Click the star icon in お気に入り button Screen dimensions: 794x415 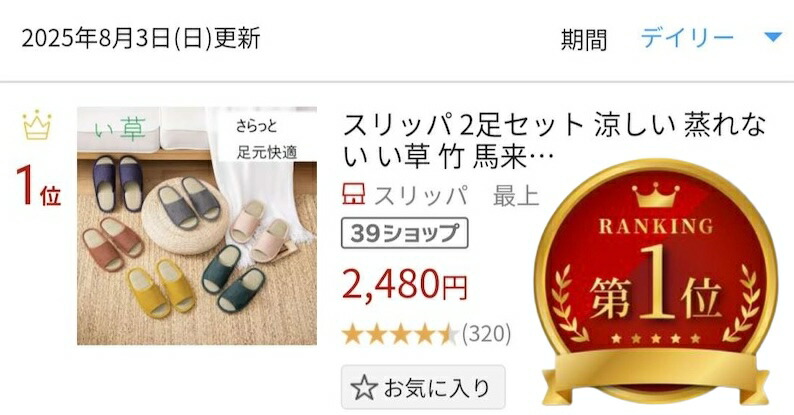(364, 388)
